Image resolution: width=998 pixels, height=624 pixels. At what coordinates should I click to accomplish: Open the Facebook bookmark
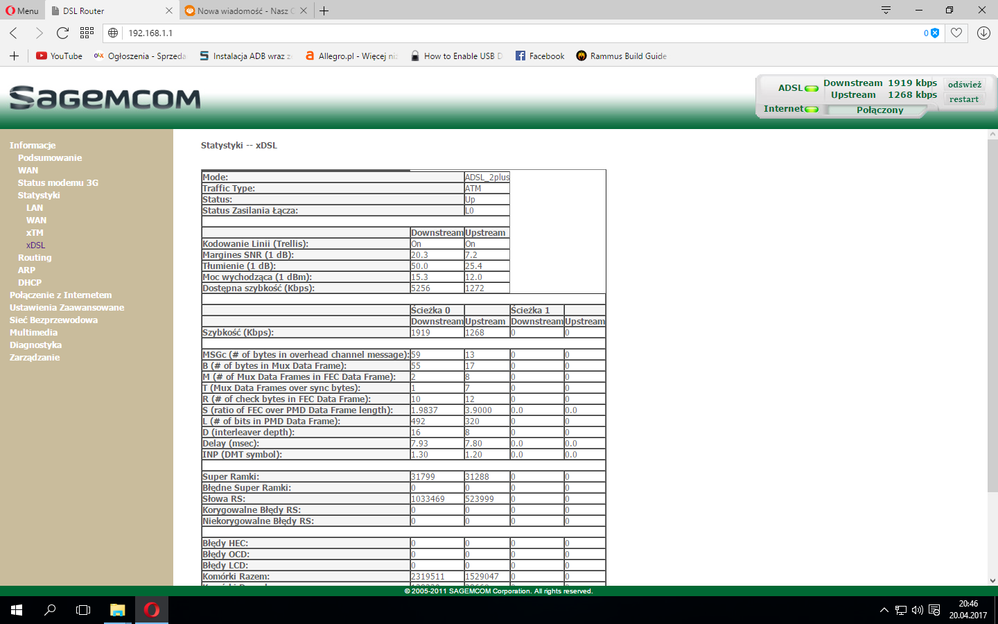[x=540, y=56]
